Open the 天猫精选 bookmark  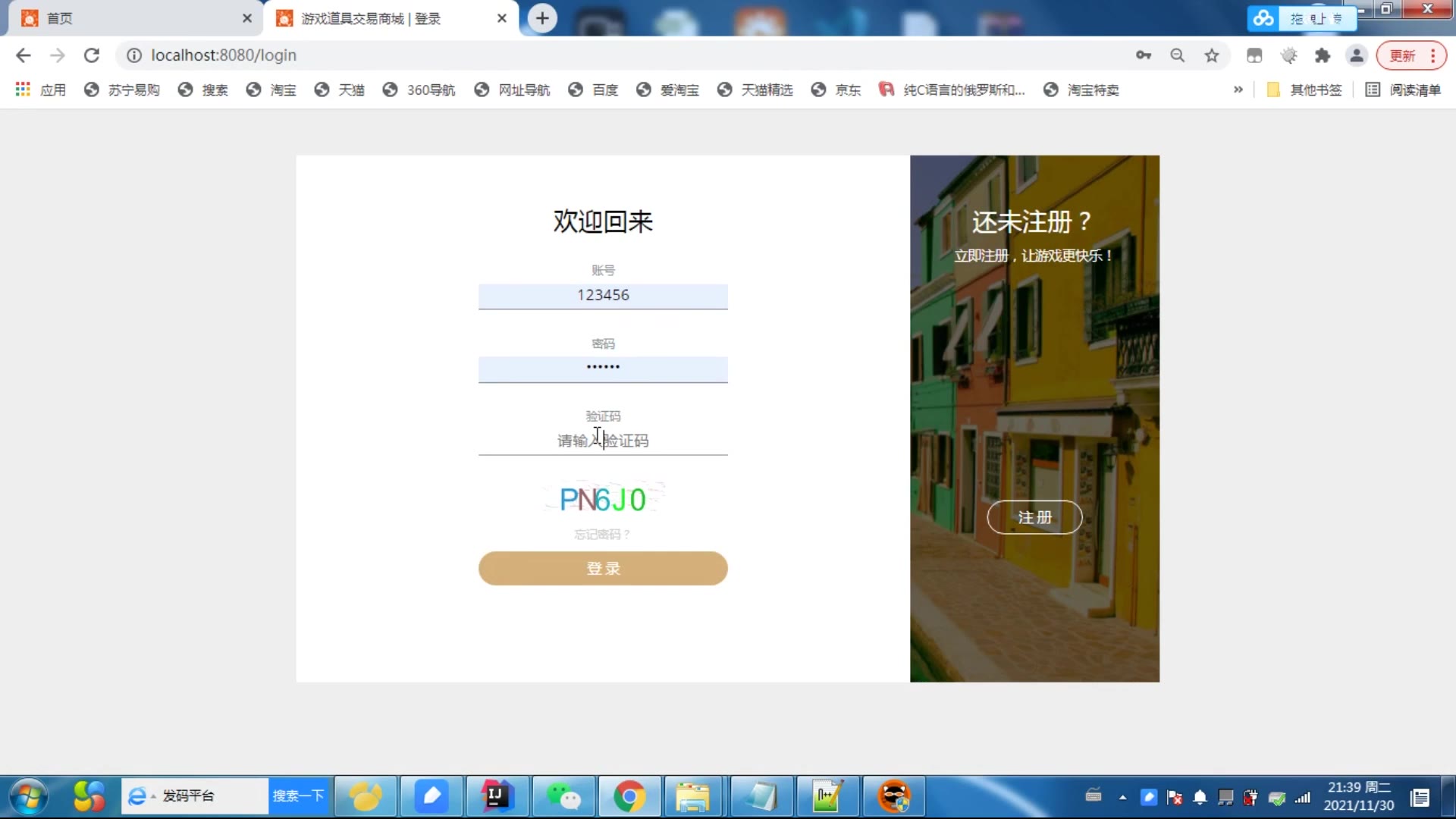(755, 89)
